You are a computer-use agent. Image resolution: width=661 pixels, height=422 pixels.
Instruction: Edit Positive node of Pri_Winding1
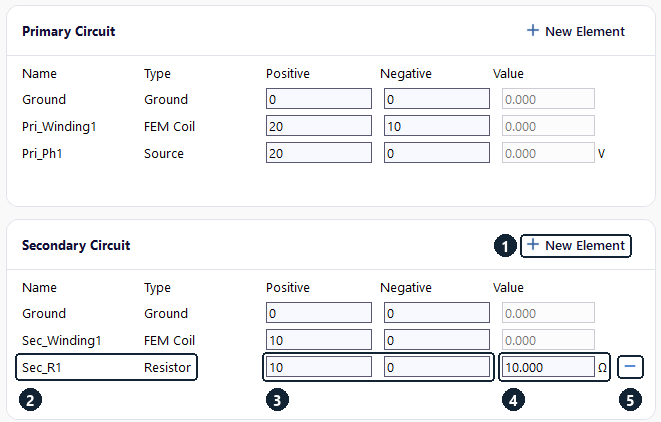319,126
